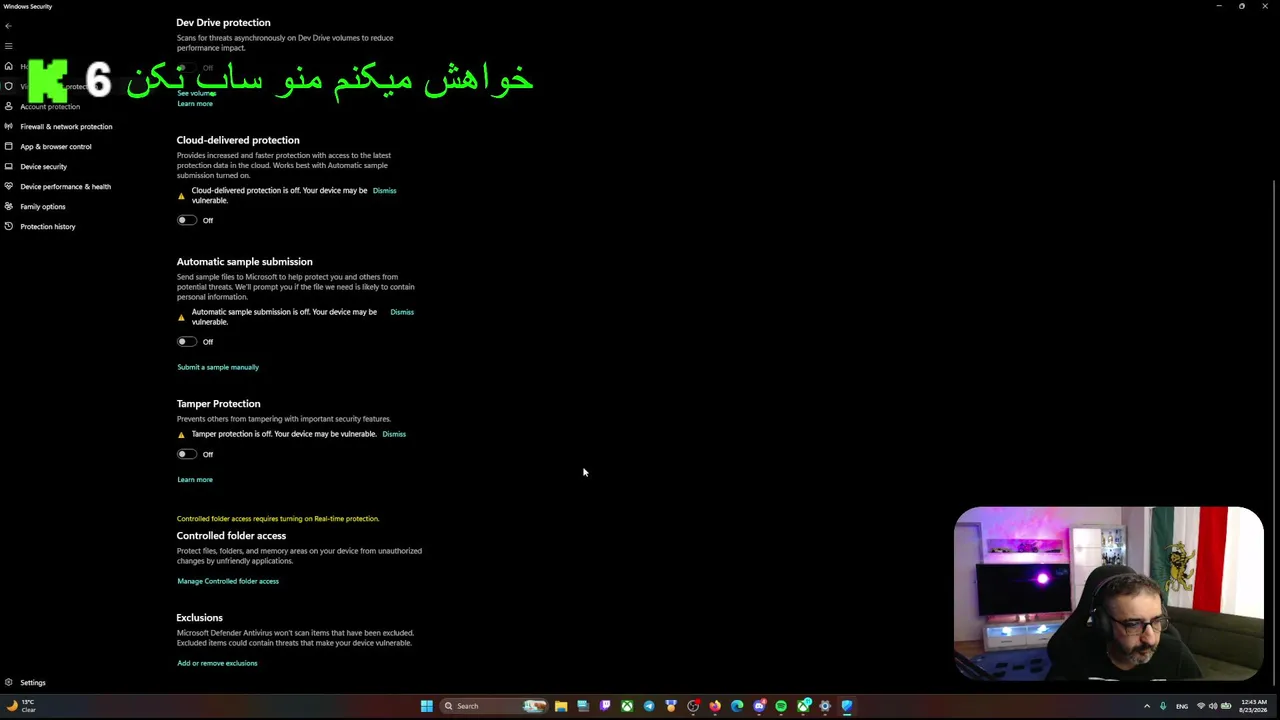The width and height of the screenshot is (1280, 720).
Task: Open Twitch from the taskbar
Action: (x=605, y=706)
